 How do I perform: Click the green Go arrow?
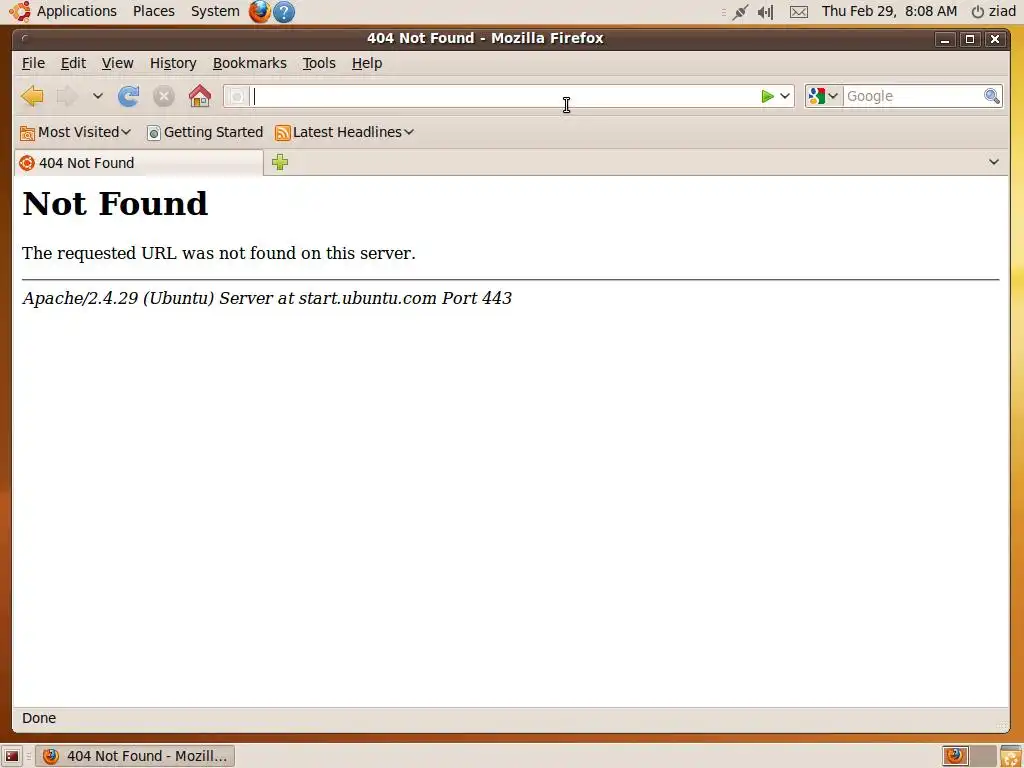(x=767, y=96)
